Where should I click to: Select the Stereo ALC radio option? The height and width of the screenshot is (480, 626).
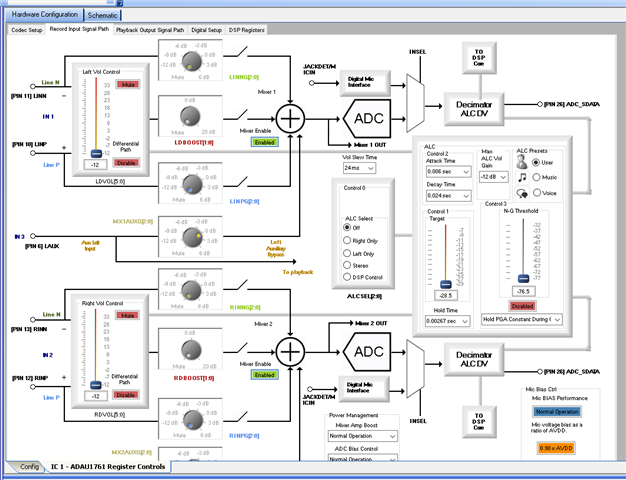coord(347,265)
